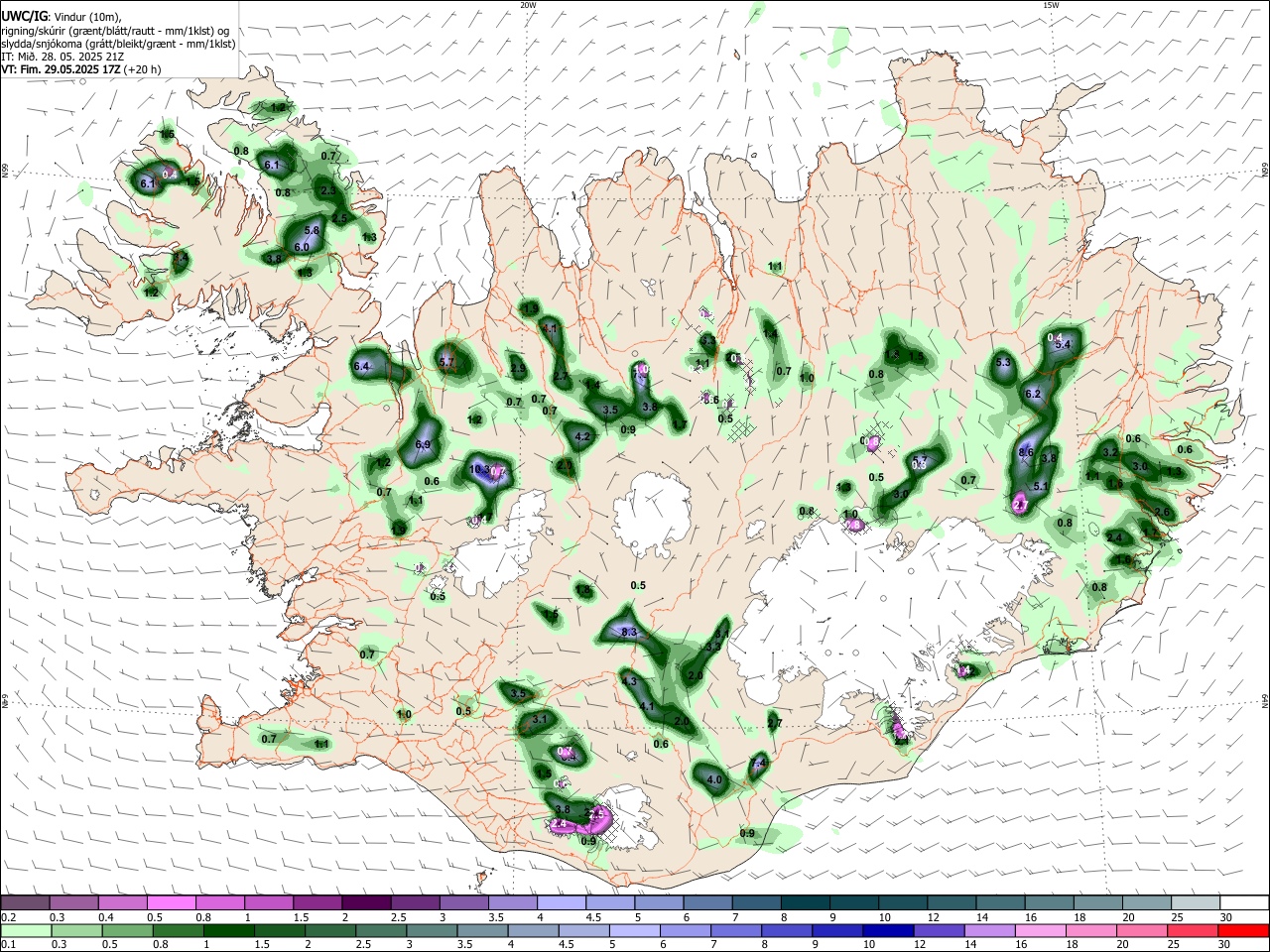The height and width of the screenshot is (952, 1270).
Task: Click the 'rigning/skúrir' description line in header
Action: pos(115,31)
